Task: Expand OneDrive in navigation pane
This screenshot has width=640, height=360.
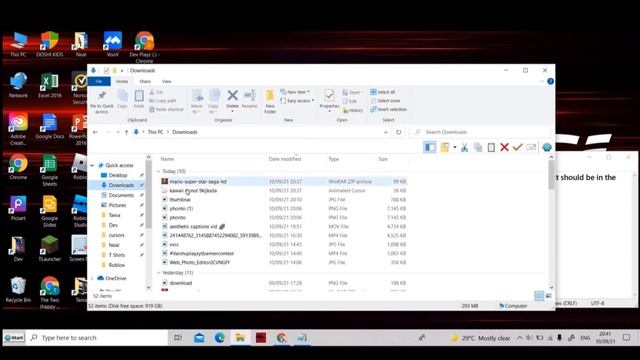Action: (92, 278)
